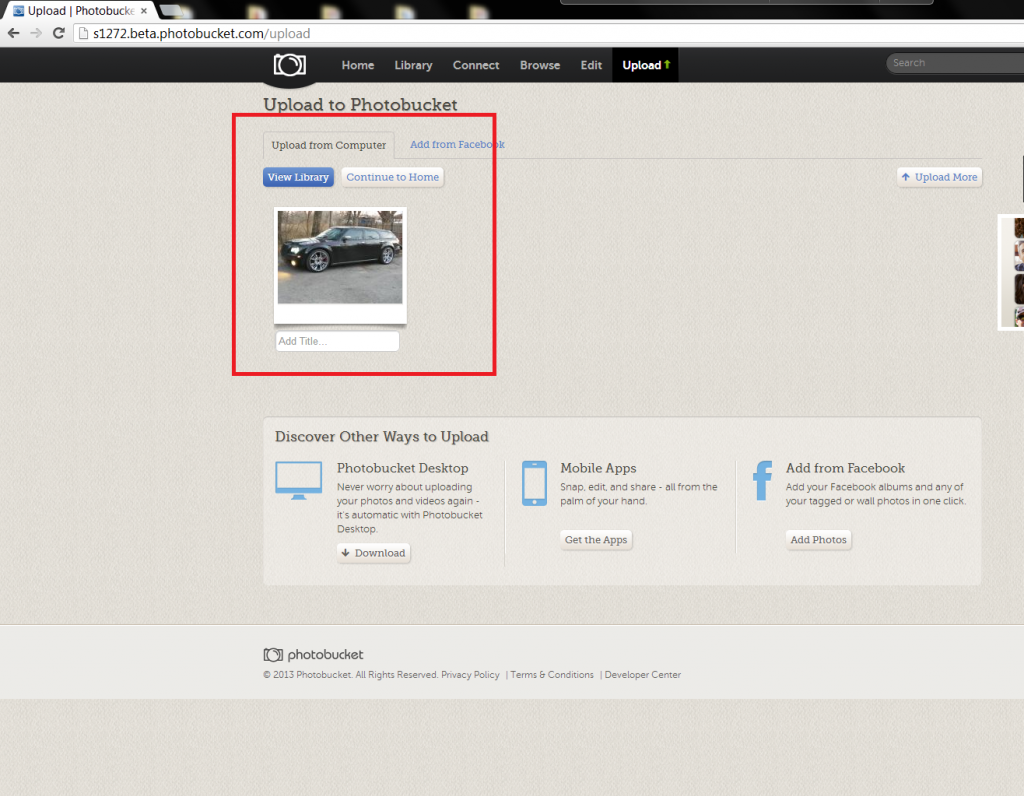
Task: Click the browser back arrow
Action: coord(13,33)
